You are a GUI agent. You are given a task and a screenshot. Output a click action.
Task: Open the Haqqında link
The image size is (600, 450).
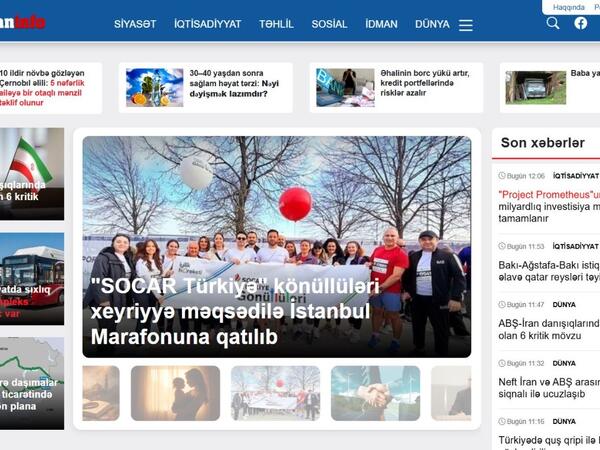(569, 7)
